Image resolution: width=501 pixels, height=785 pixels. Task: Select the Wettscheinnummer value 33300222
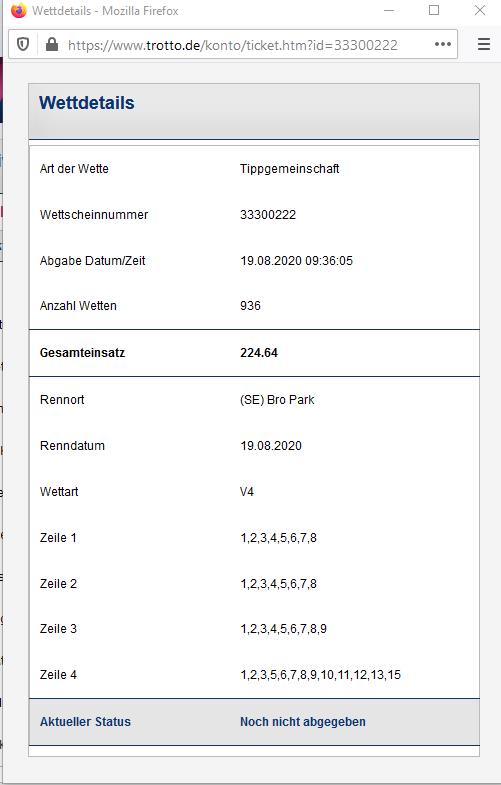(268, 215)
